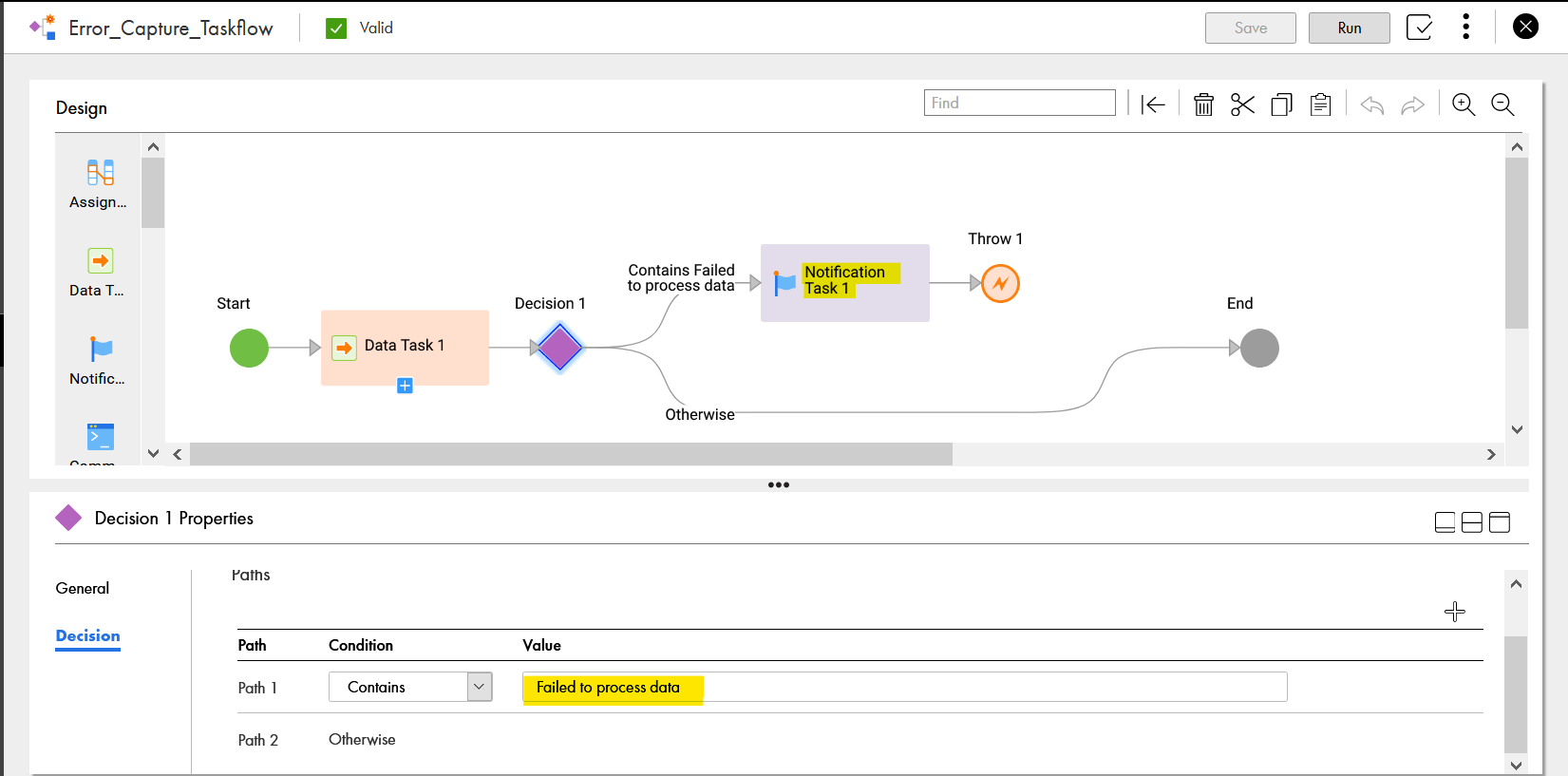Viewport: 1568px width, 776px height.
Task: Click the plus under Data Task 1
Action: [405, 386]
